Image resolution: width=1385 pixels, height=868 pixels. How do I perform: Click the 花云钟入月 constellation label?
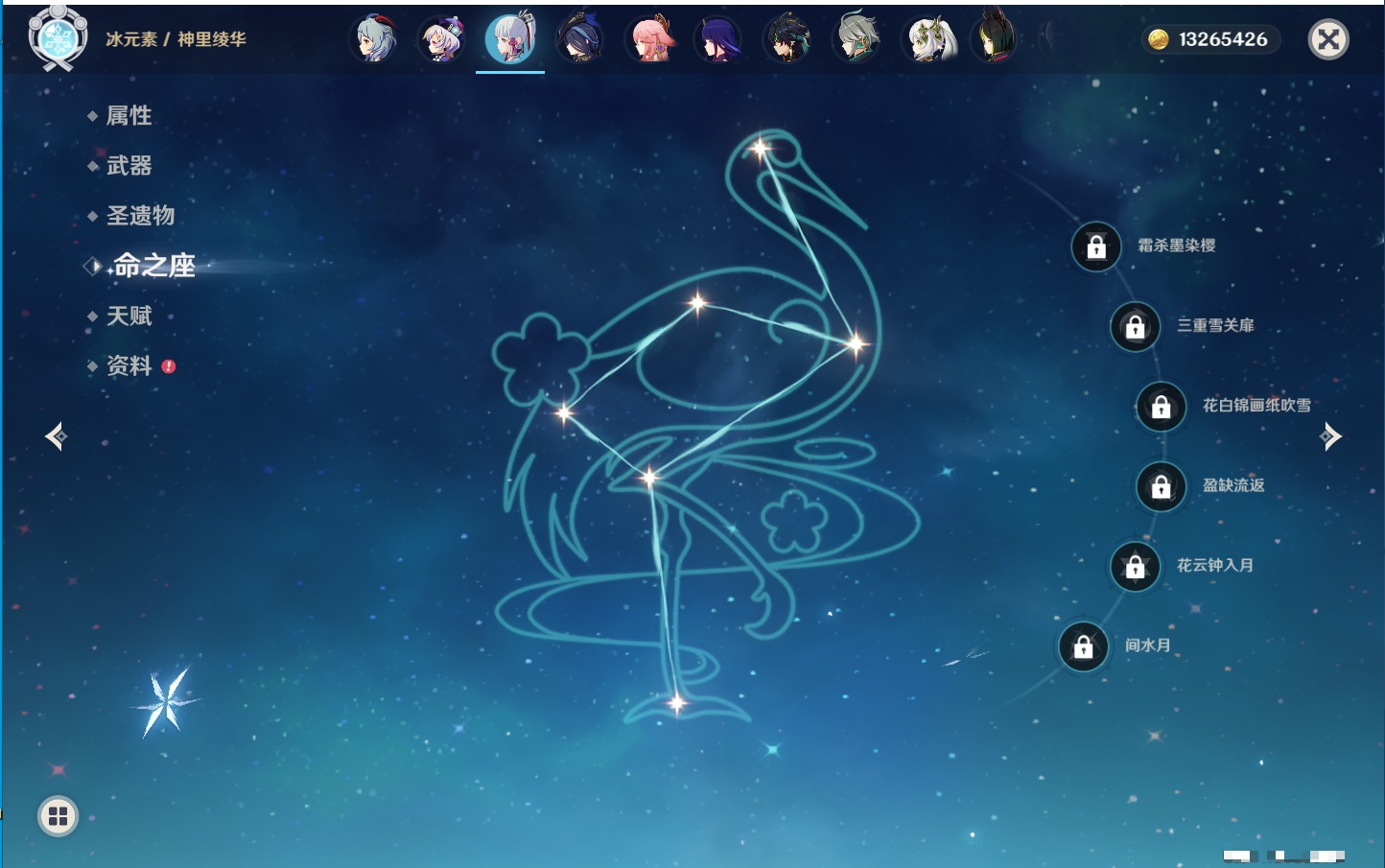(x=1215, y=565)
